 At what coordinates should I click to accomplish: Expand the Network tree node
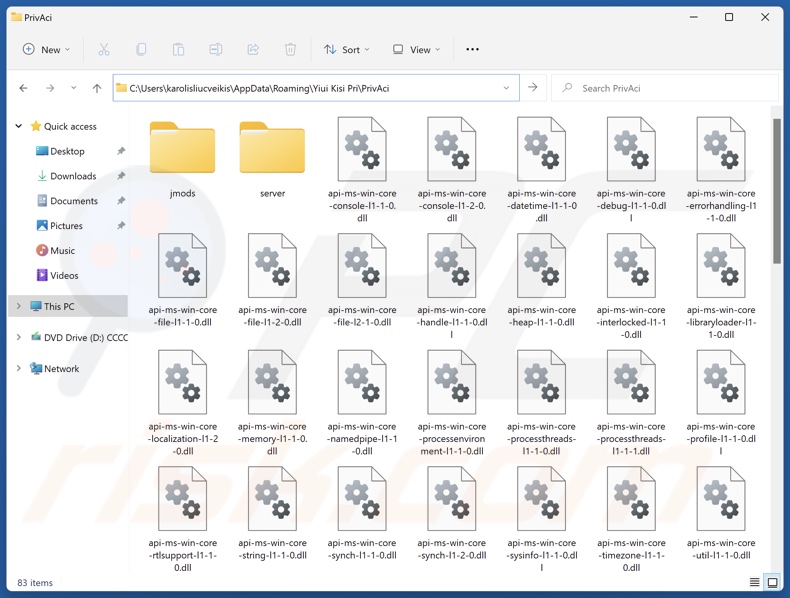pyautogui.click(x=19, y=368)
